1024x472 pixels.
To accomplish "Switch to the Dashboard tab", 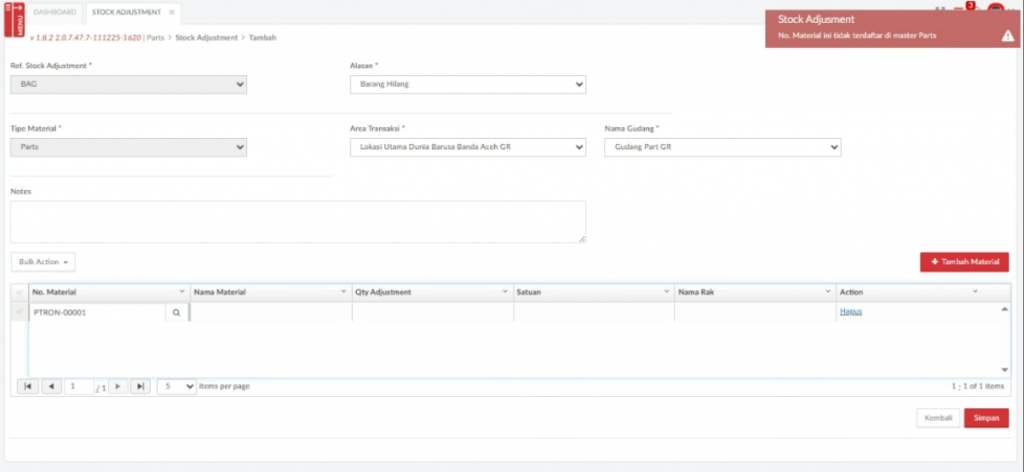I will (x=54, y=12).
